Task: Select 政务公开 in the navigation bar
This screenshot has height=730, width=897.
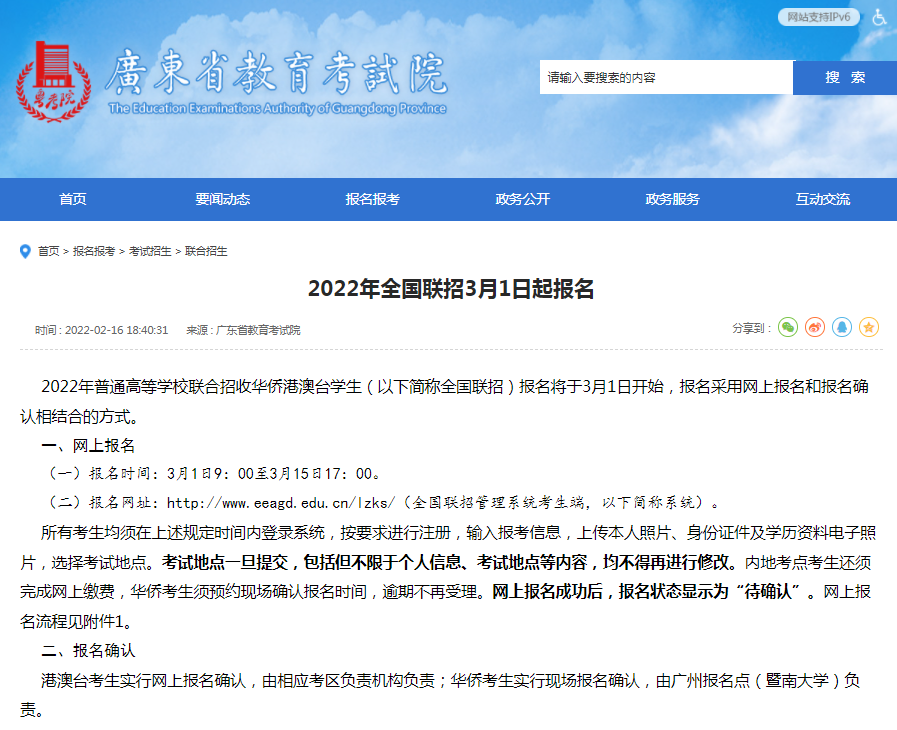Action: tap(523, 199)
